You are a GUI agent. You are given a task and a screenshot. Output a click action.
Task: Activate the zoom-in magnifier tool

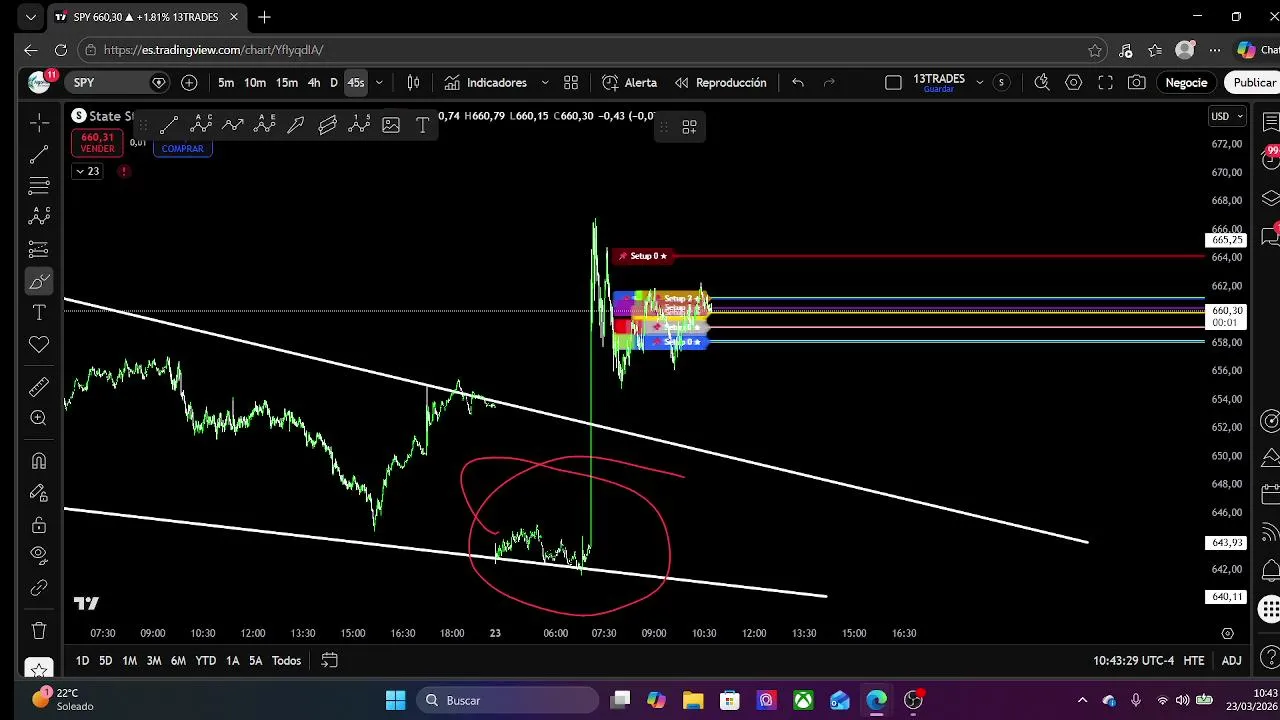click(x=39, y=418)
